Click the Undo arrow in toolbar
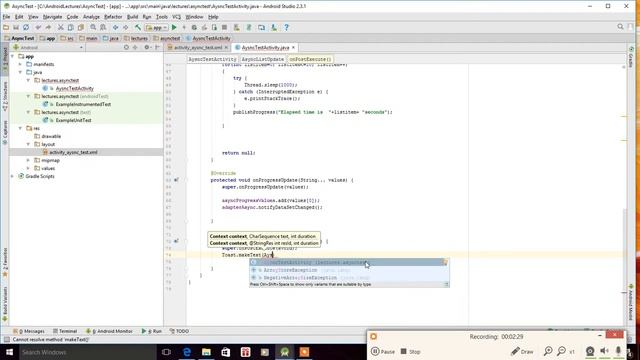Viewport: 640px width, 360px height. [x=38, y=27]
